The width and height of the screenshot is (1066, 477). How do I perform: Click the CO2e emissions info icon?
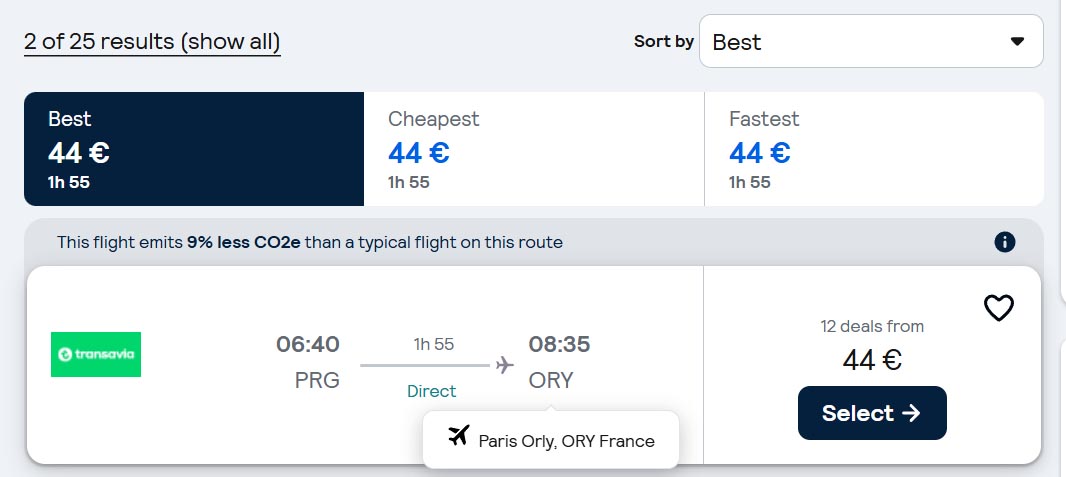pyautogui.click(x=1005, y=242)
